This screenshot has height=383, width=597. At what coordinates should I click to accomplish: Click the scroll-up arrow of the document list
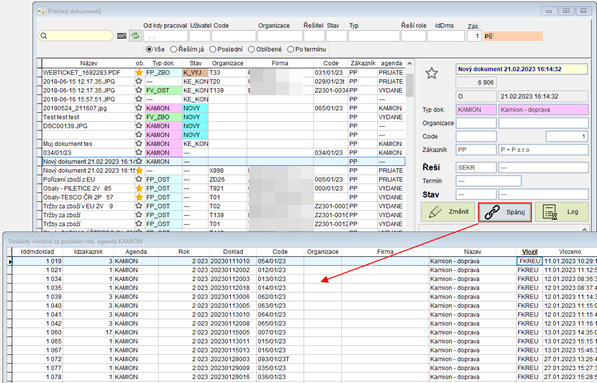tap(409, 64)
